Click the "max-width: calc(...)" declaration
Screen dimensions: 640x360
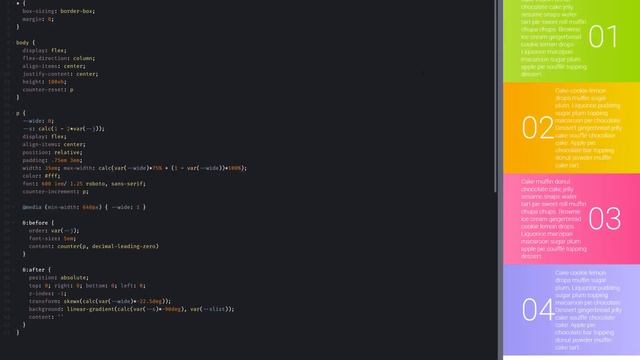(x=155, y=168)
